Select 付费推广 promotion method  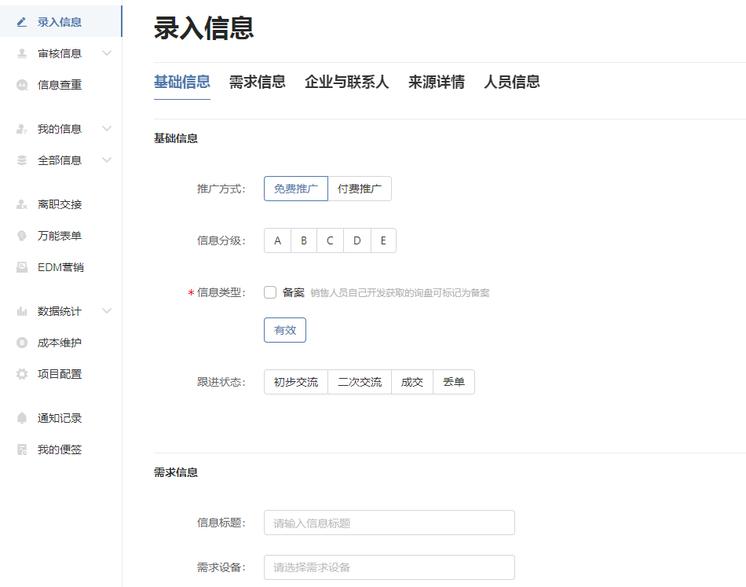tap(360, 189)
